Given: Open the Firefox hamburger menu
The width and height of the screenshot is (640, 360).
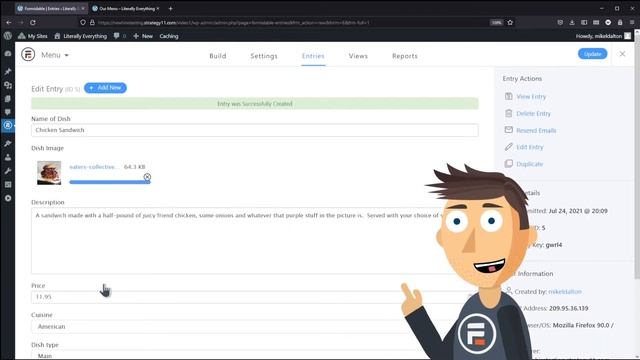Looking at the screenshot, I should click(x=632, y=22).
